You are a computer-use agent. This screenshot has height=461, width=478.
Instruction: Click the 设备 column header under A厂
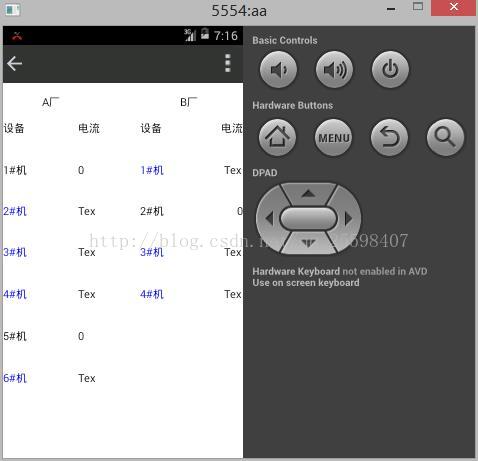click(14, 128)
